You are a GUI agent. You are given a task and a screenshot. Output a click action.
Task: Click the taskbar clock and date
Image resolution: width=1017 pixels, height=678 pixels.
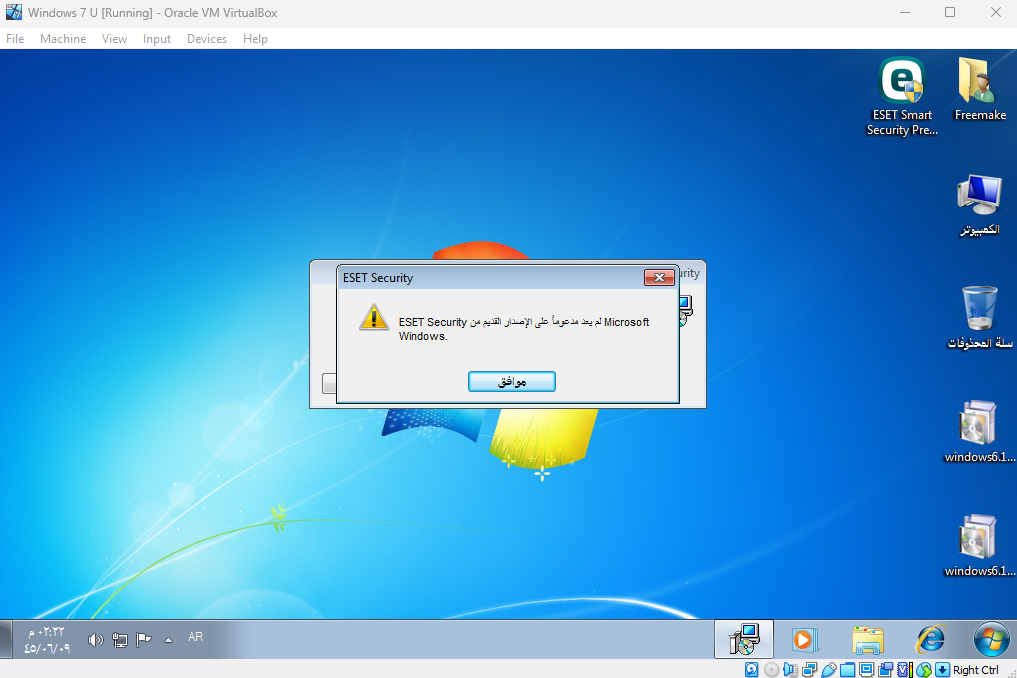click(47, 640)
